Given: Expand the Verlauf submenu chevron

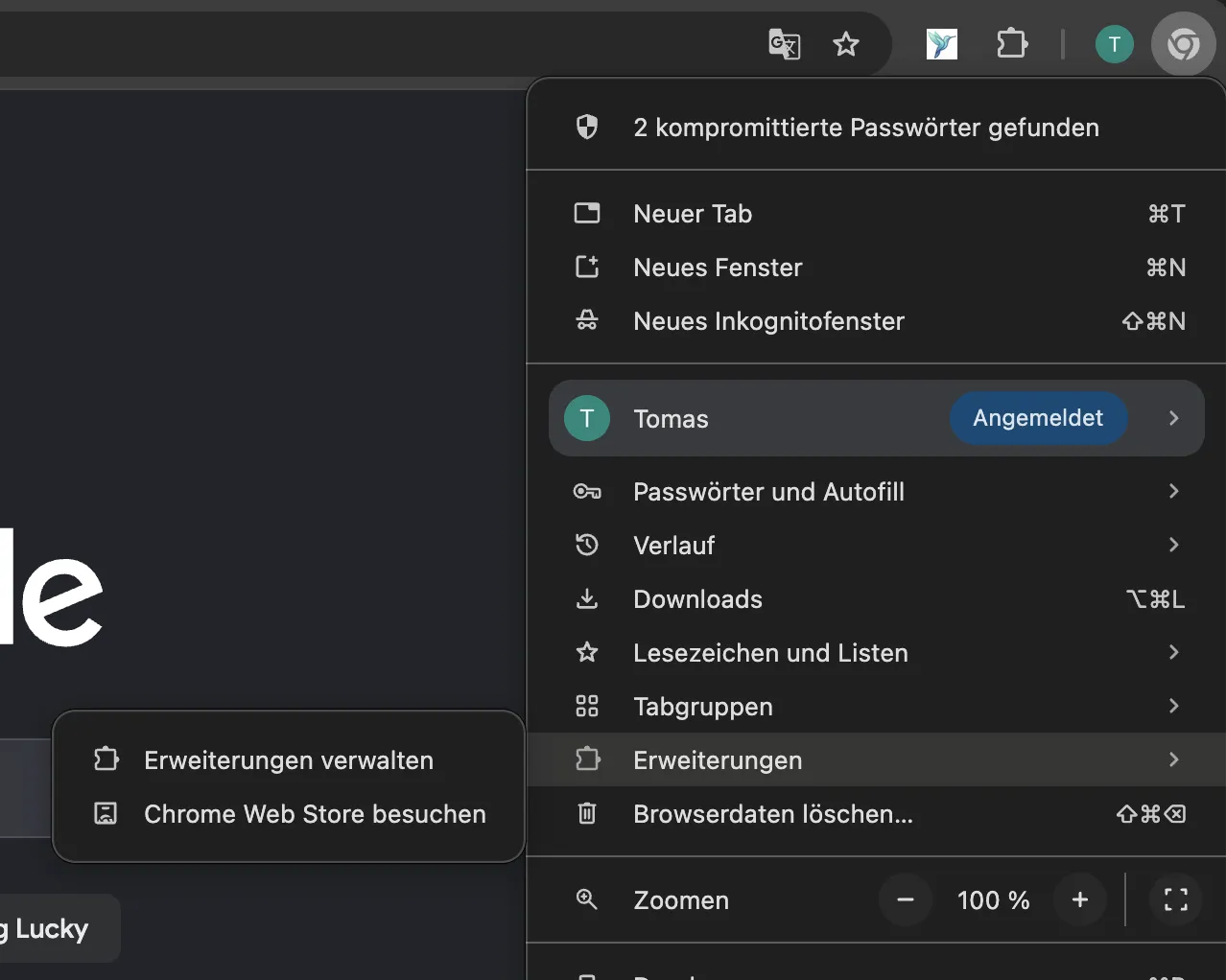Looking at the screenshot, I should tap(1173, 545).
